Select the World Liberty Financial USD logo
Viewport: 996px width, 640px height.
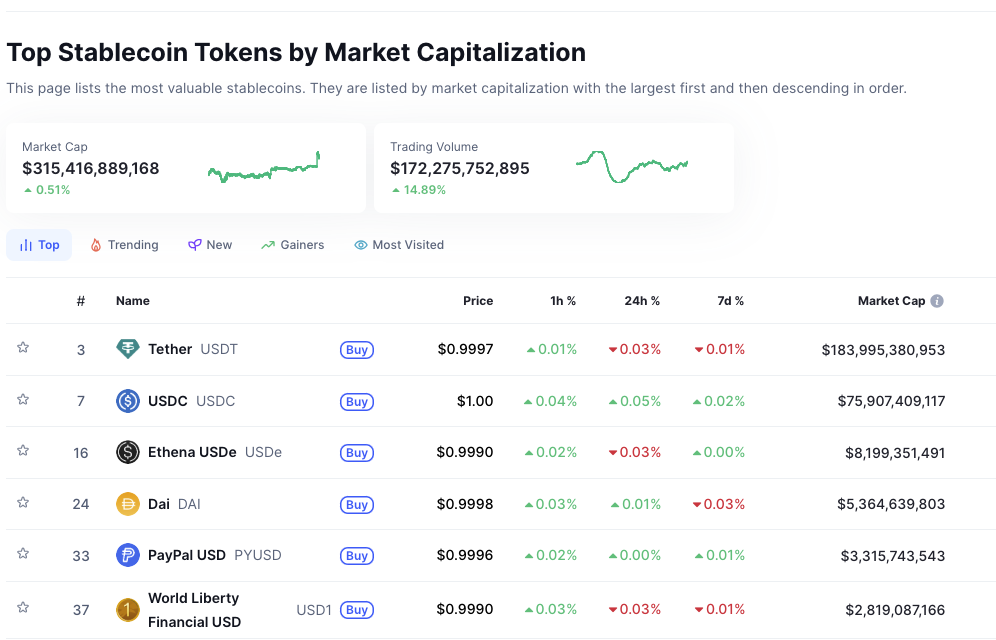coord(130,609)
